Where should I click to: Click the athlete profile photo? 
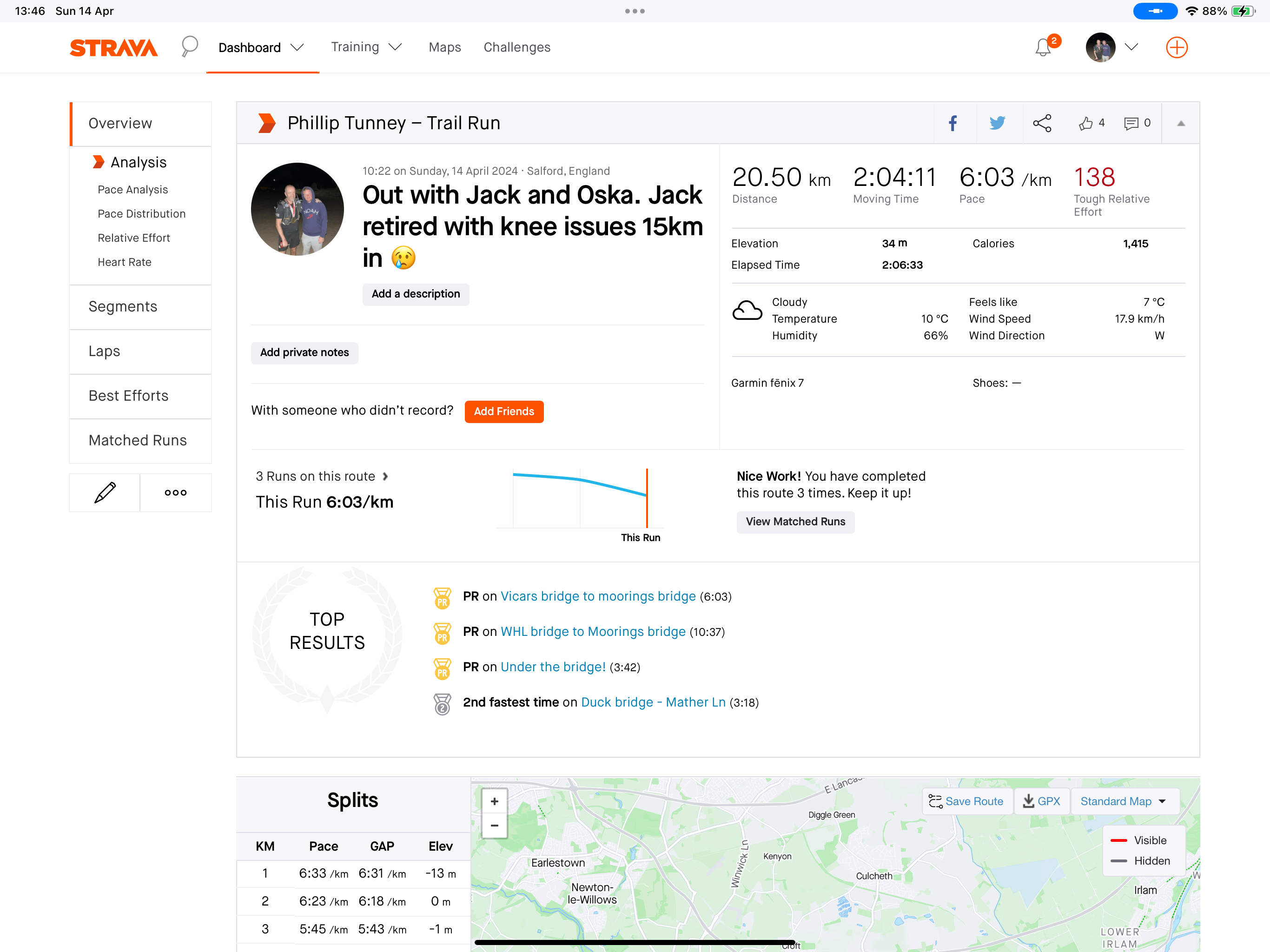click(x=297, y=209)
